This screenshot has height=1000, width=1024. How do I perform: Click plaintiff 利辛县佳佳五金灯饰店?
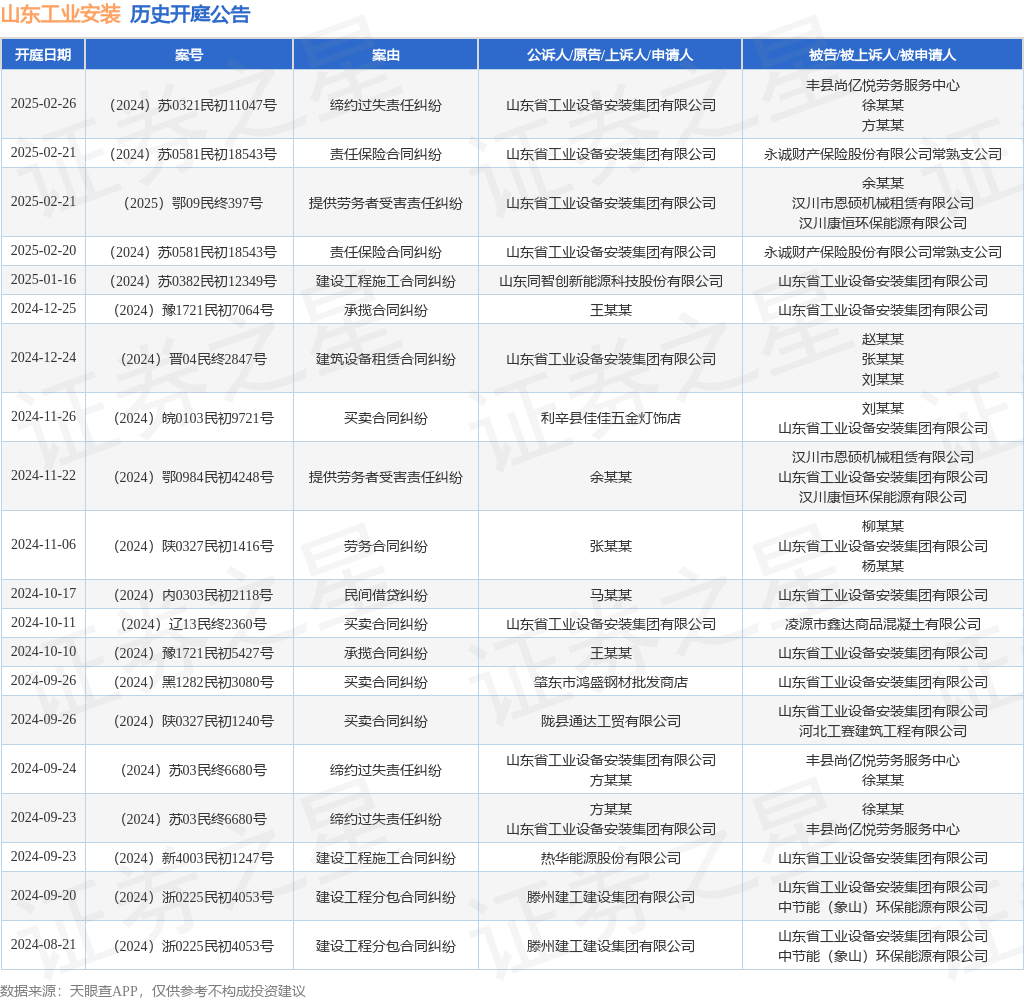pos(611,418)
